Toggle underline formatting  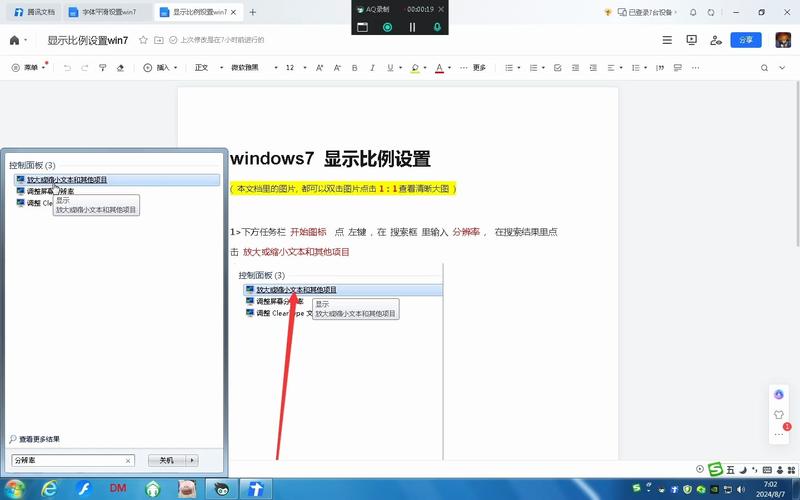(x=390, y=67)
